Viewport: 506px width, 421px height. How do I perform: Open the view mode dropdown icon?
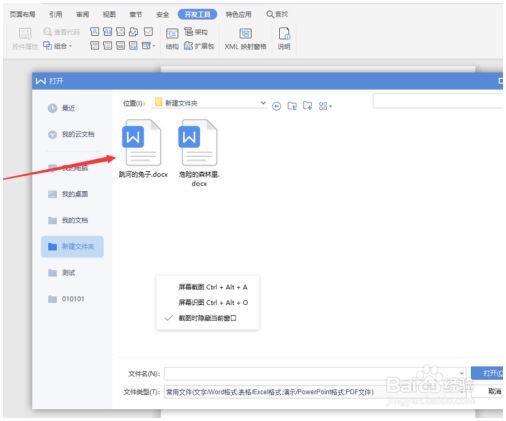point(325,106)
